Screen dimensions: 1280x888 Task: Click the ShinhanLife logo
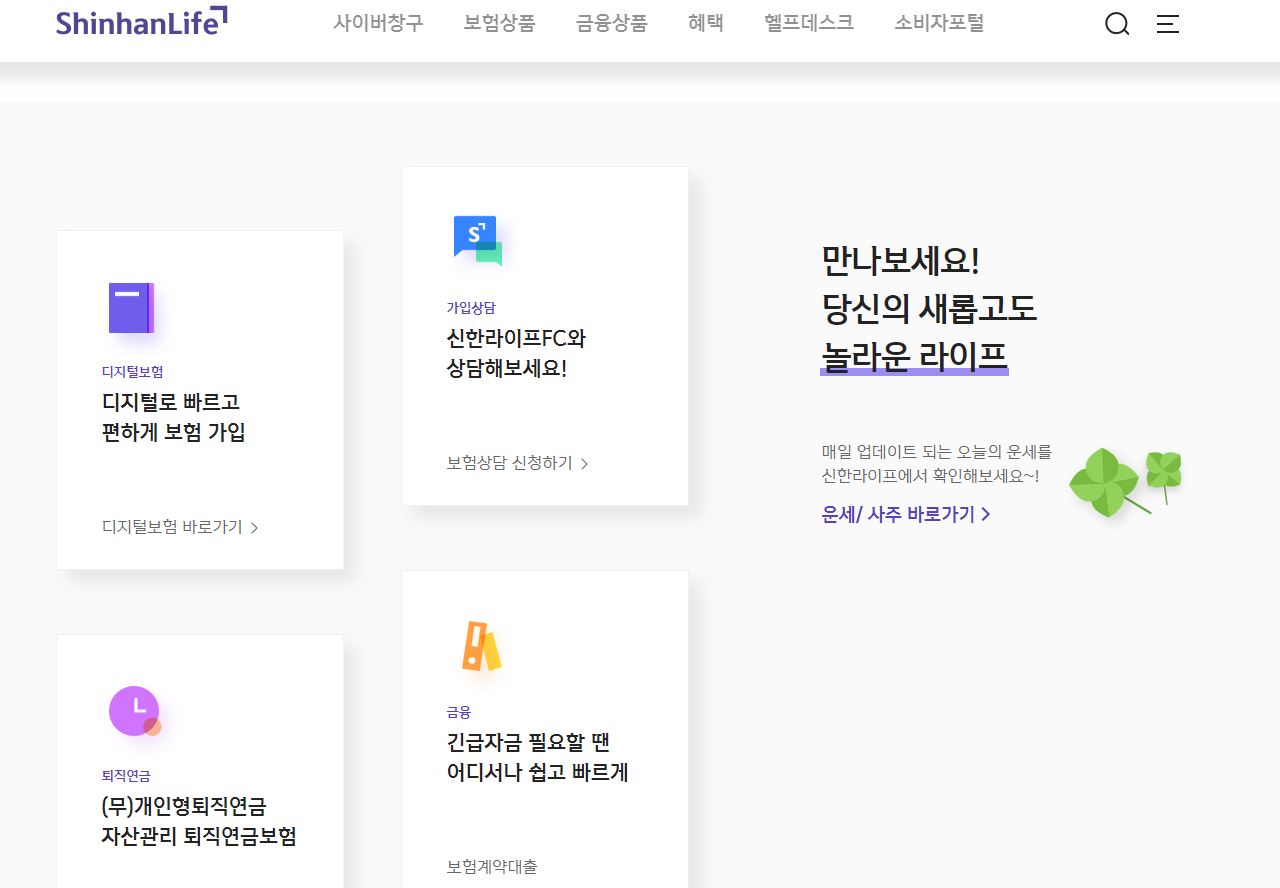[142, 22]
